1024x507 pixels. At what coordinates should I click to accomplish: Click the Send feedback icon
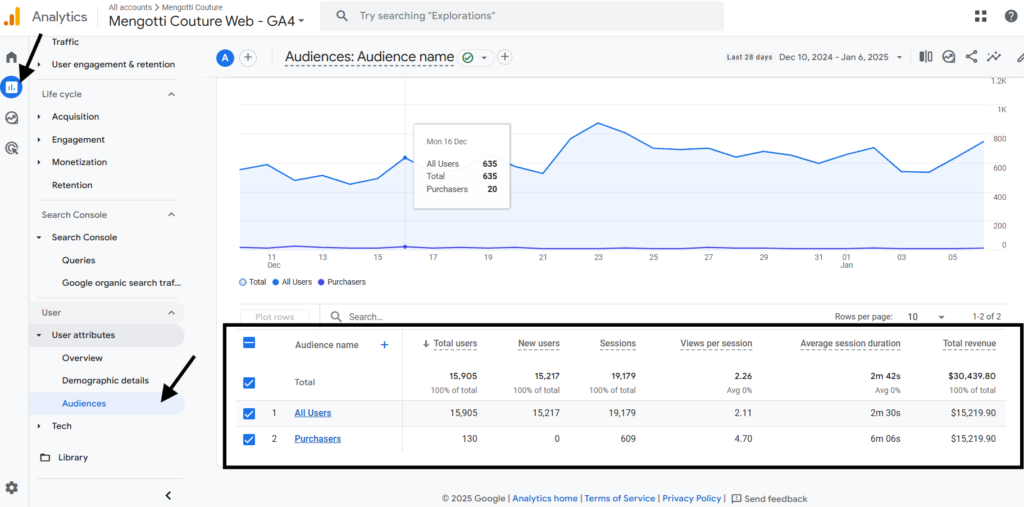tap(736, 499)
